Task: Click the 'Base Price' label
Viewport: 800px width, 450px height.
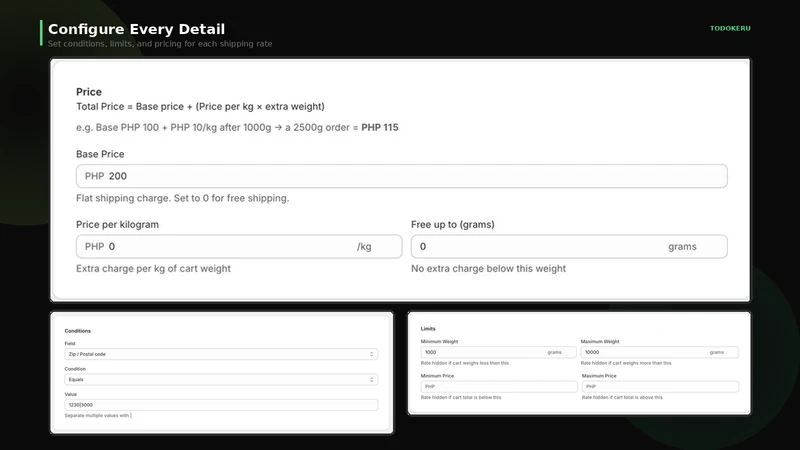Action: coord(100,154)
